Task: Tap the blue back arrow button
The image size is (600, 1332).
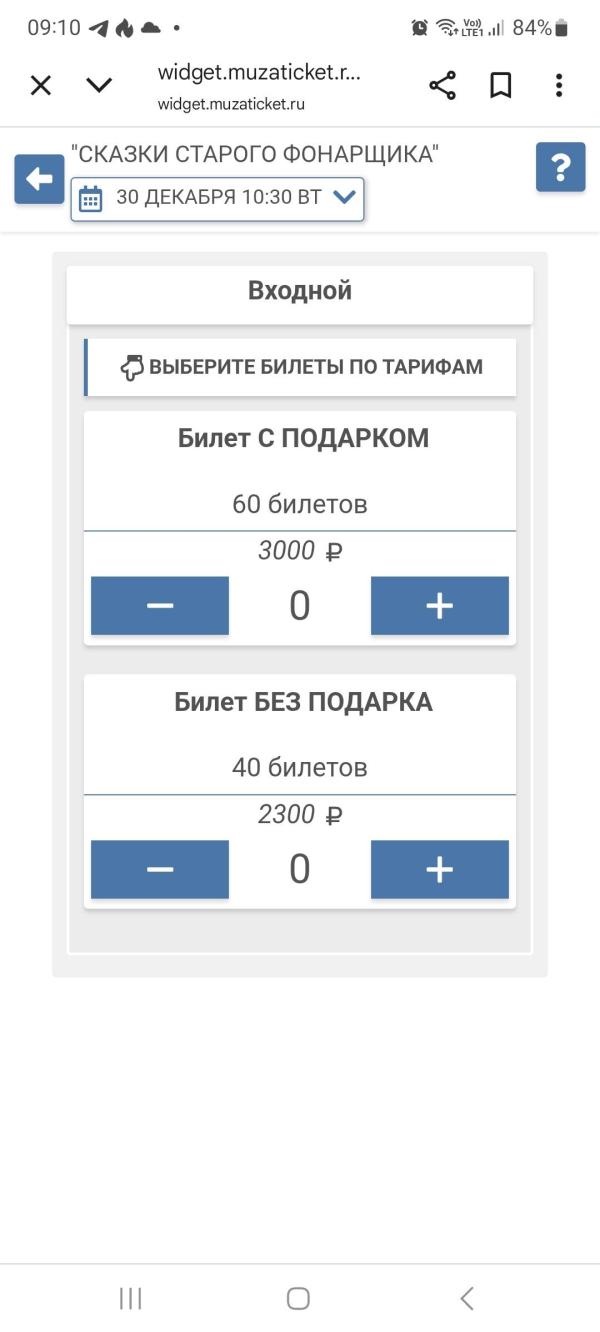Action: coord(39,180)
